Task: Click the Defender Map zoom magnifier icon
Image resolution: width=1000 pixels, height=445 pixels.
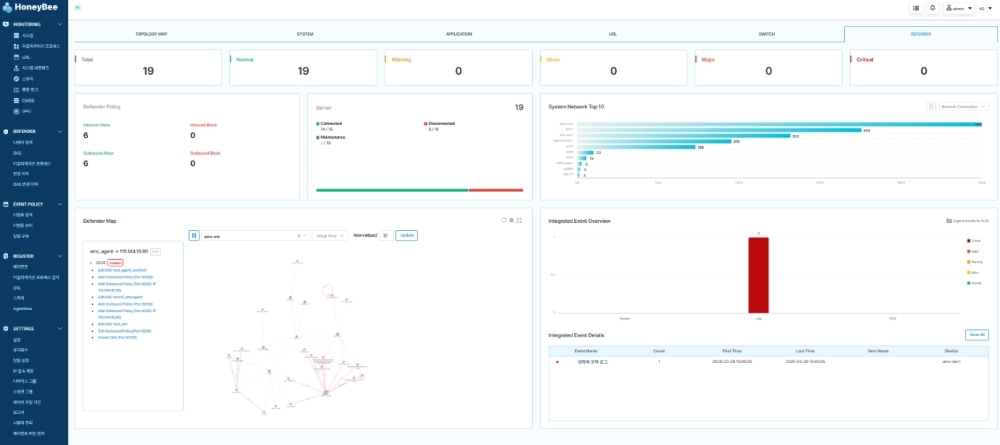Action: (x=511, y=220)
